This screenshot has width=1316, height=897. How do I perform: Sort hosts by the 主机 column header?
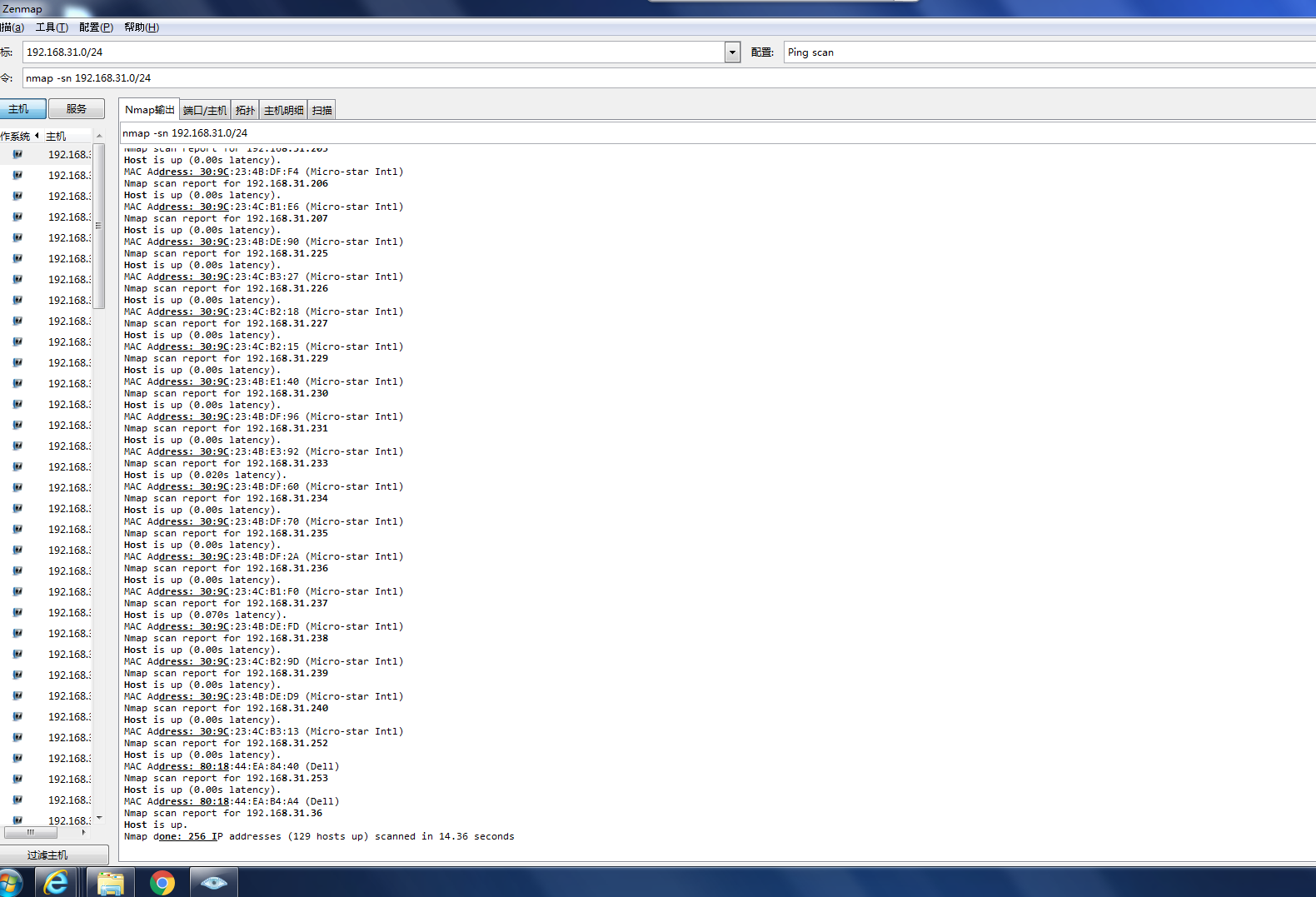[x=67, y=136]
